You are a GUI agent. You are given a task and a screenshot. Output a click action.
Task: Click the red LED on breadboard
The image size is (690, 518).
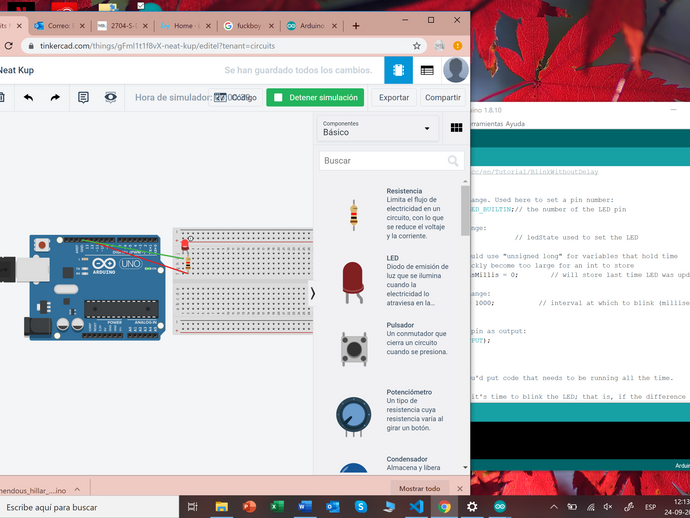click(x=185, y=245)
